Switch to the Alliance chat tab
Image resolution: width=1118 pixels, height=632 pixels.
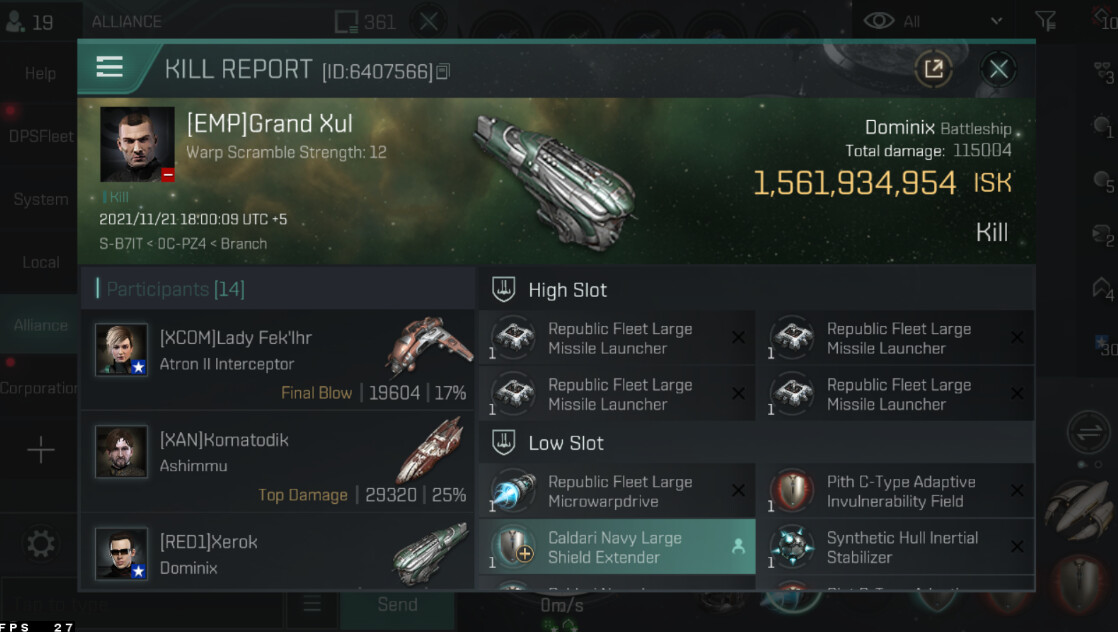click(40, 325)
